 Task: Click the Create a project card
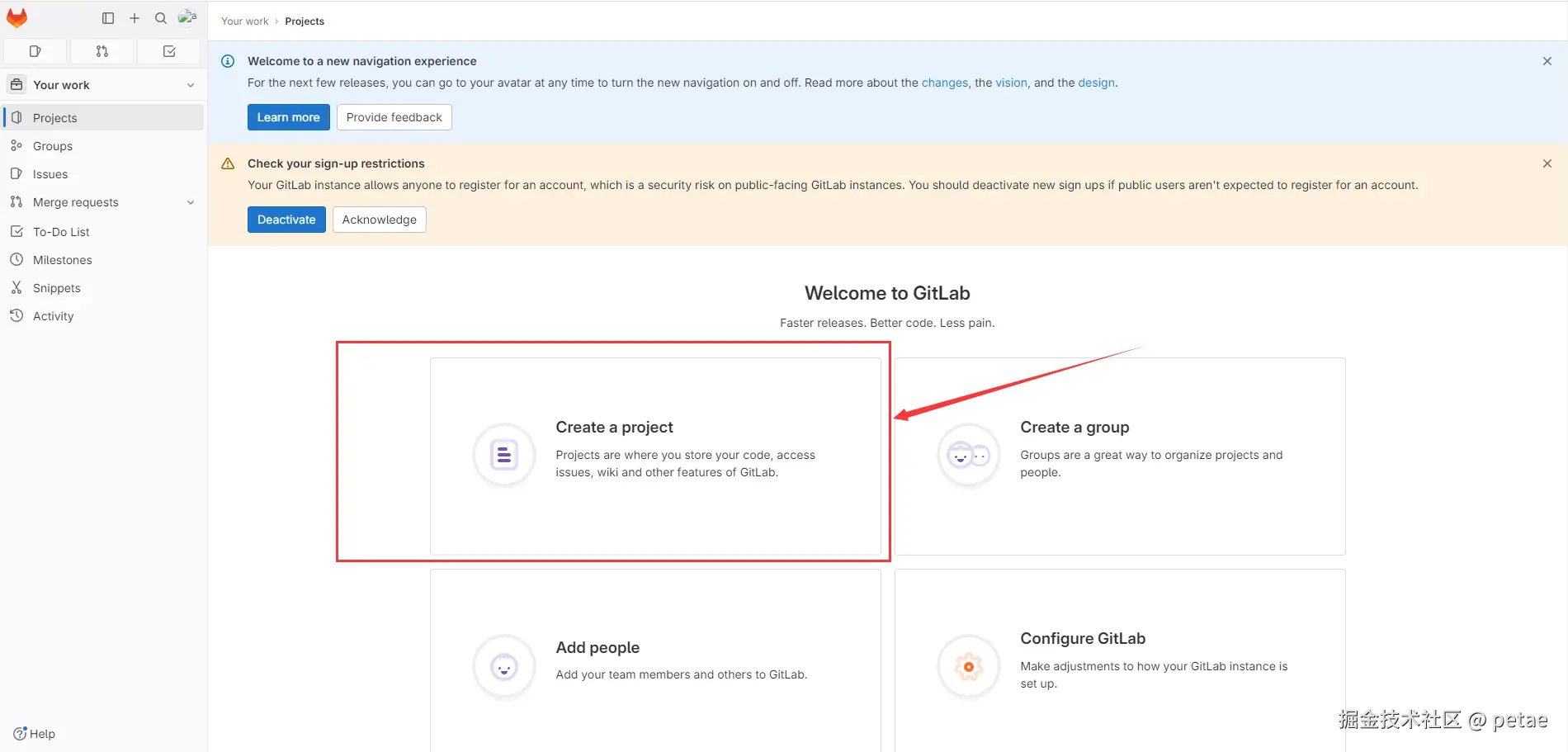655,456
